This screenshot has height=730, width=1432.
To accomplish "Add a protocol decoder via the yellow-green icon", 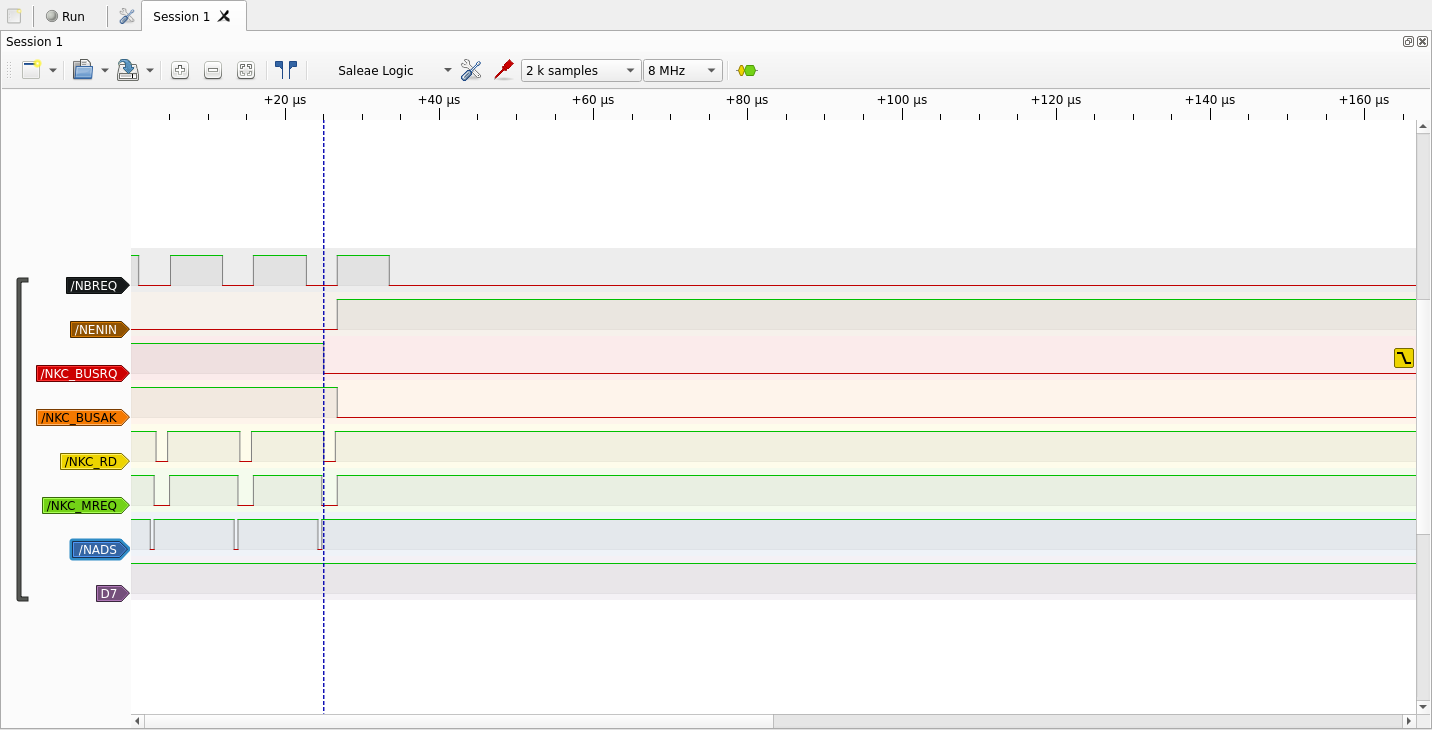I will 746,70.
